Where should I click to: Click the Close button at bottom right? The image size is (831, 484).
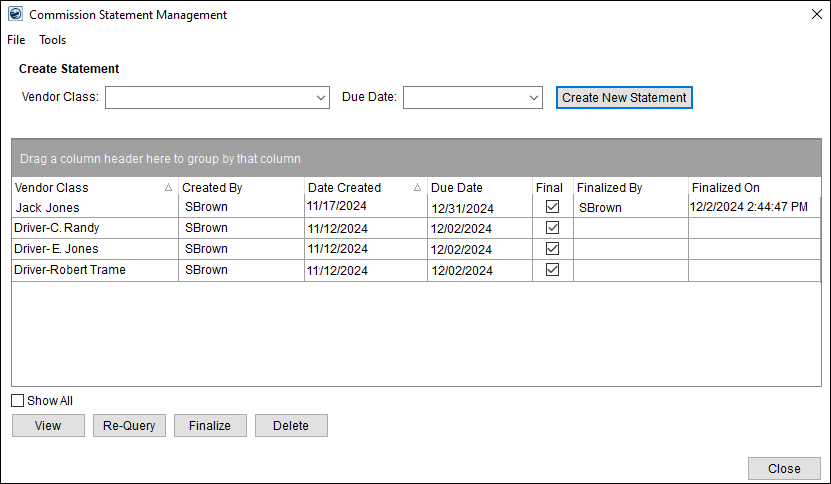784,469
